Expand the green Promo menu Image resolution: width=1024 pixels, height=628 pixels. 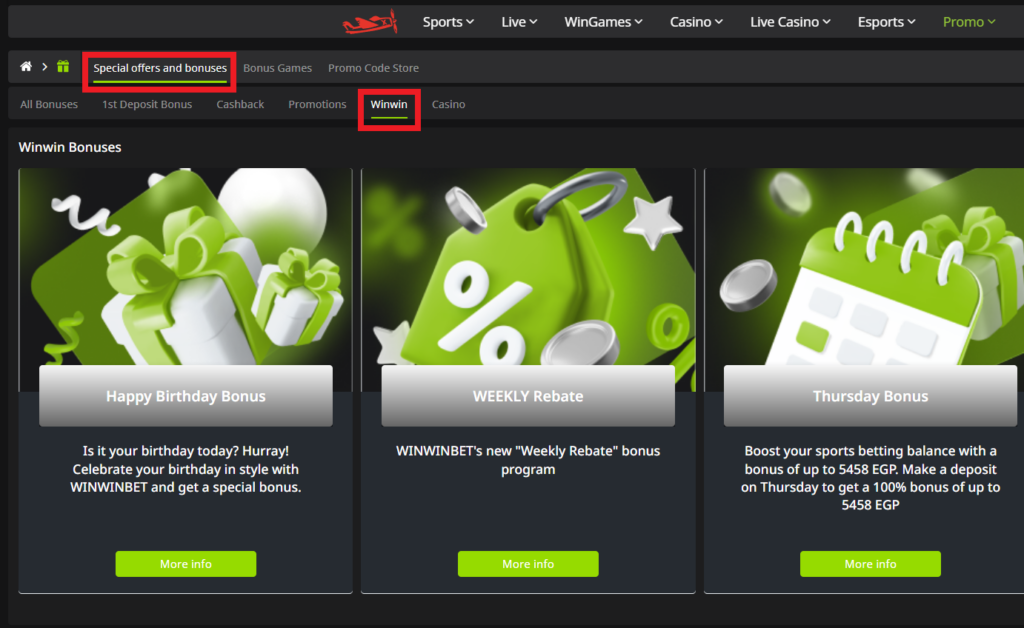click(969, 22)
